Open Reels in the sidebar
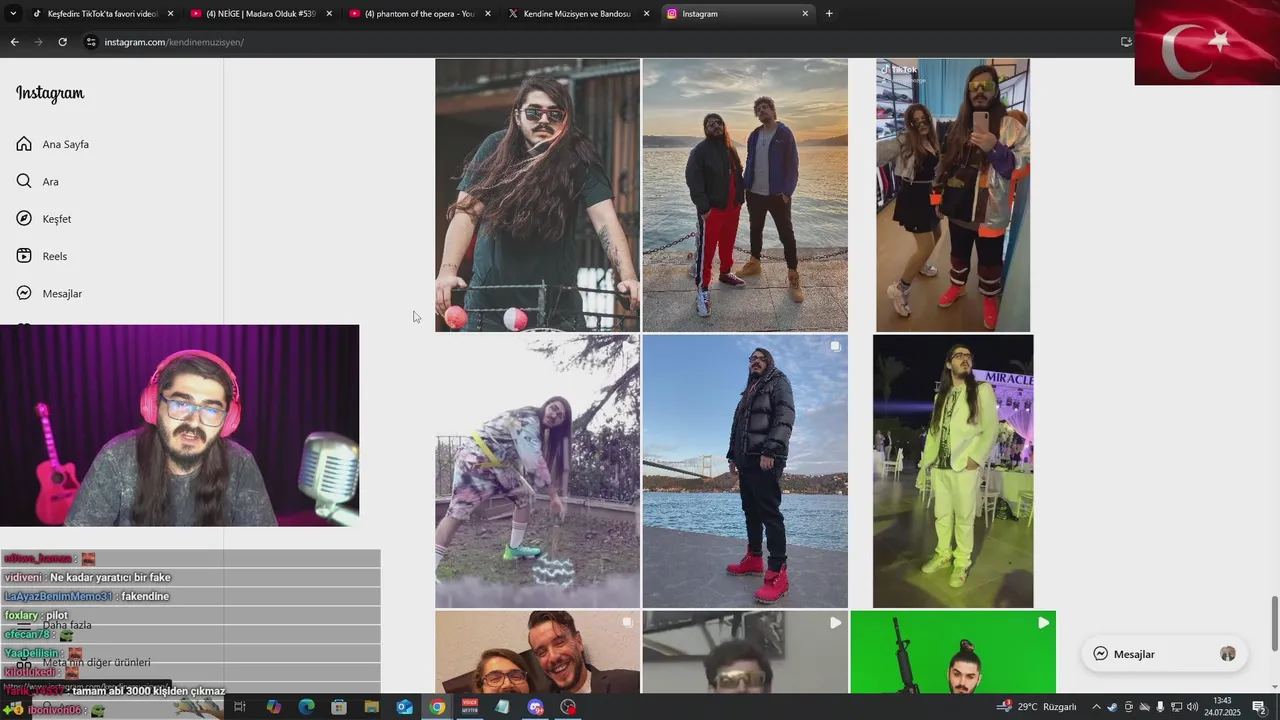Viewport: 1280px width, 720px height. [41, 256]
